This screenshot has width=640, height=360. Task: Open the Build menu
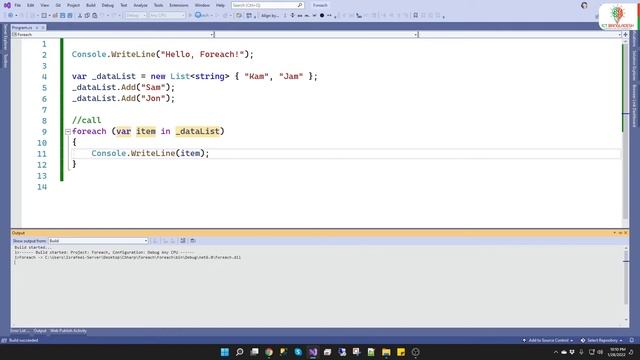pyautogui.click(x=91, y=5)
